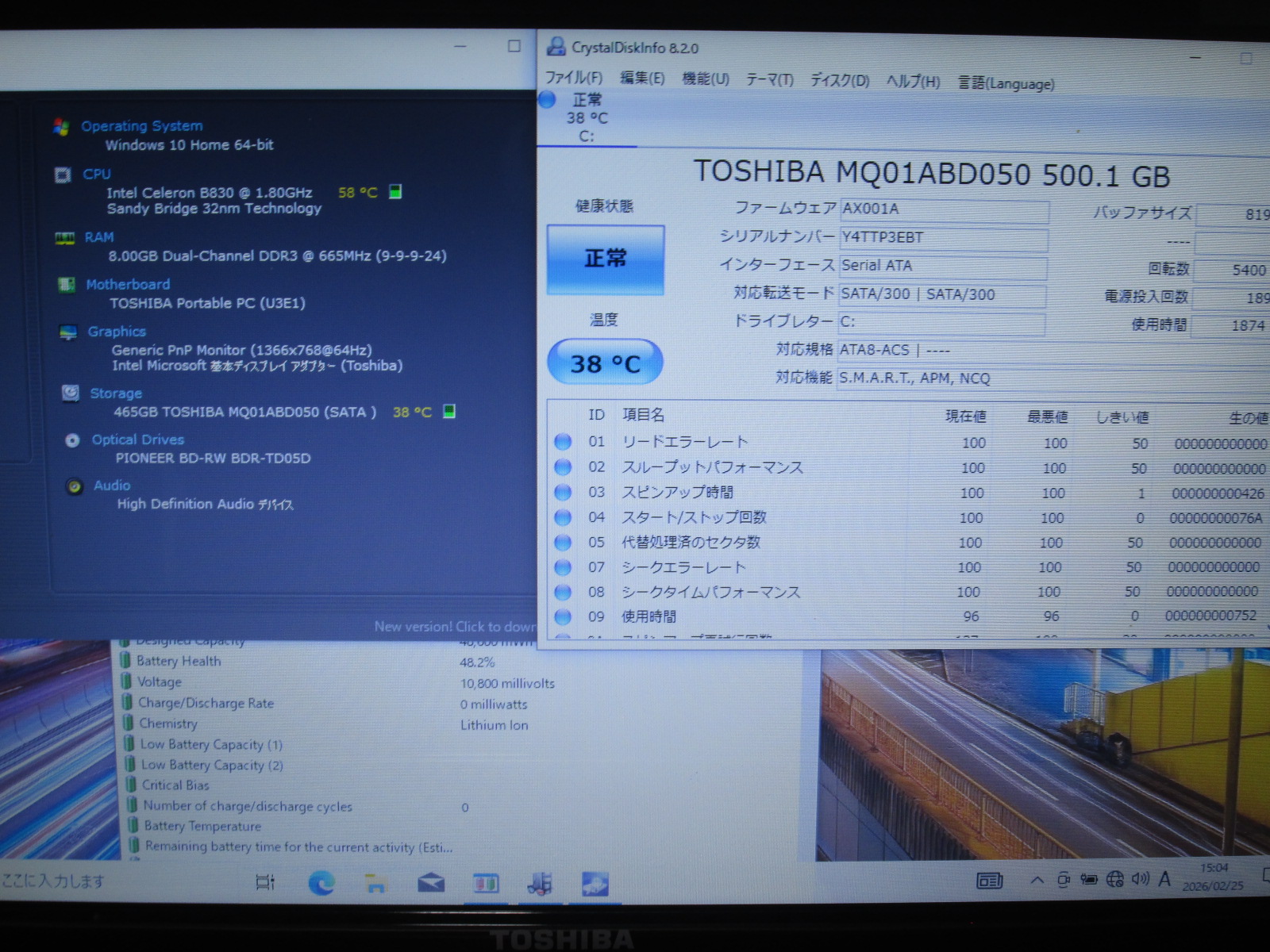Select the Chemistry battery row

(x=167, y=724)
